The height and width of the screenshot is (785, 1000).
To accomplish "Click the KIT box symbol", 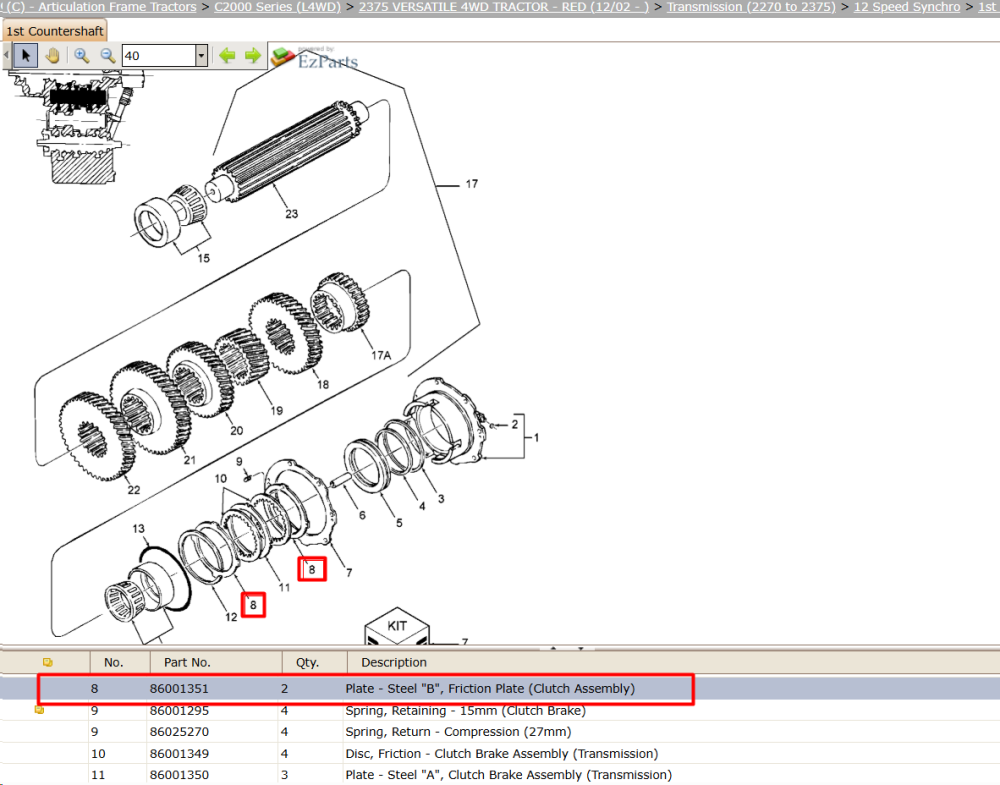I will (397, 626).
